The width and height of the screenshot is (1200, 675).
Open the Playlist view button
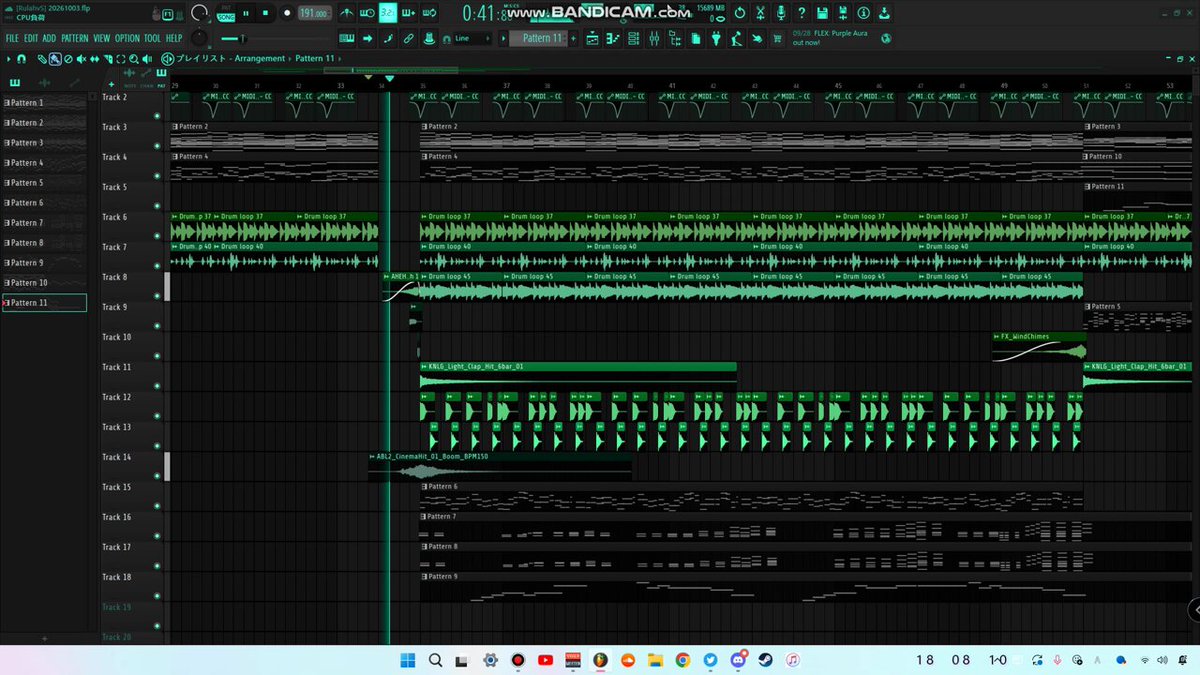click(592, 38)
